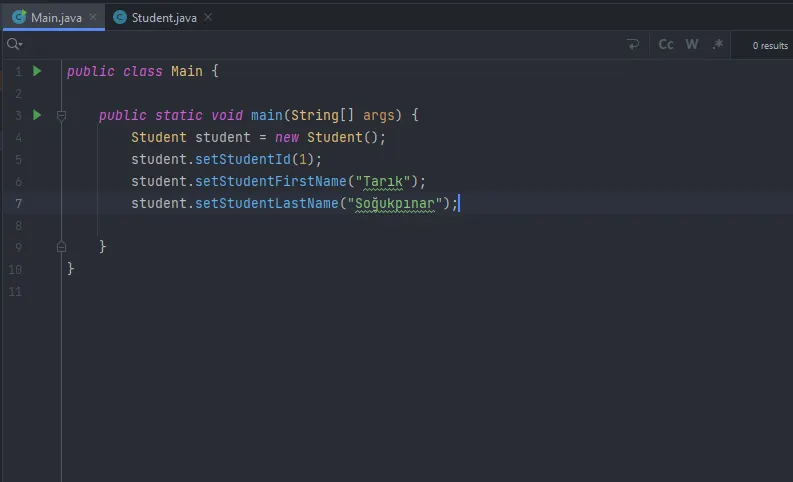Switch to the Main.java tab

tap(53, 17)
